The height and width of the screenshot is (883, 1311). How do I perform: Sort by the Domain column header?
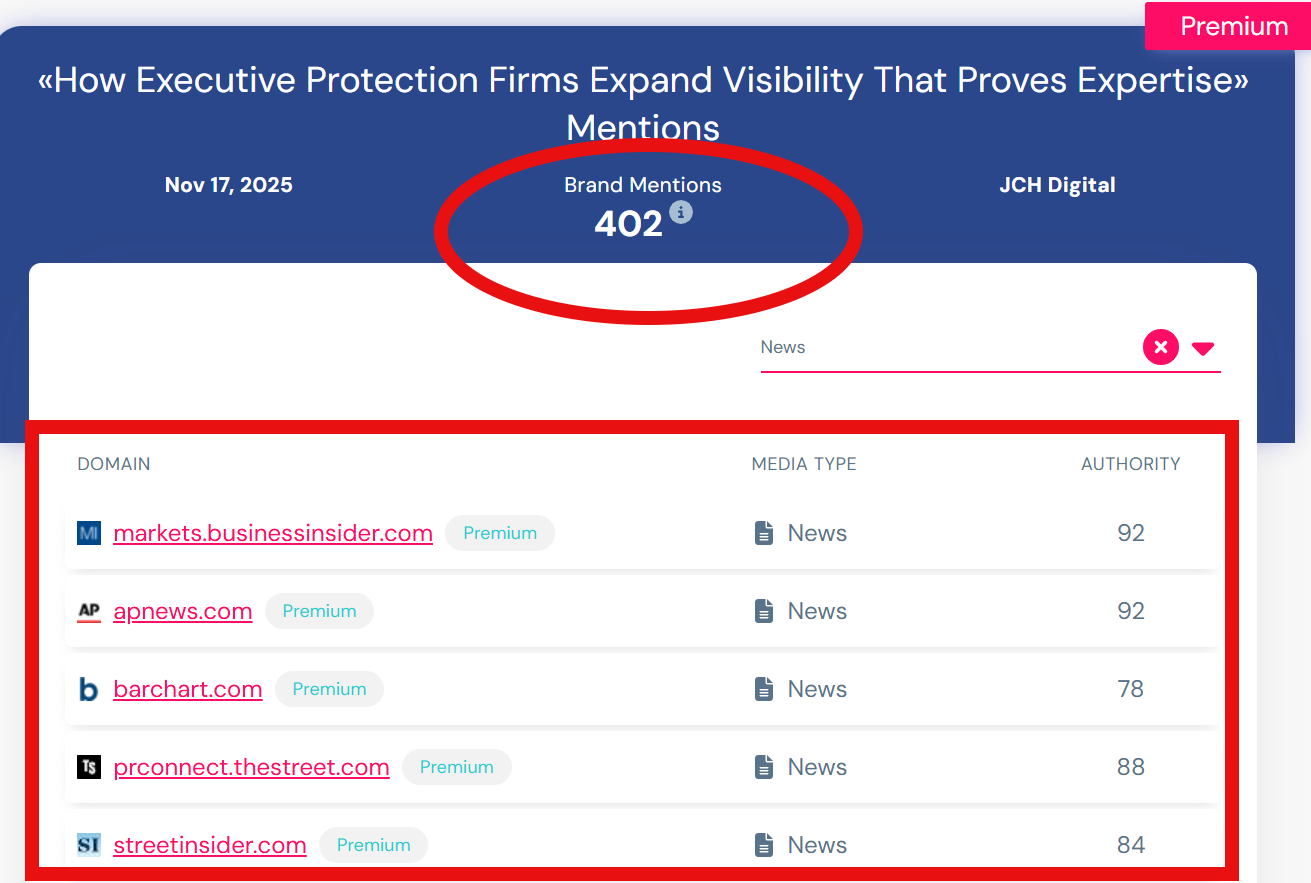click(114, 464)
